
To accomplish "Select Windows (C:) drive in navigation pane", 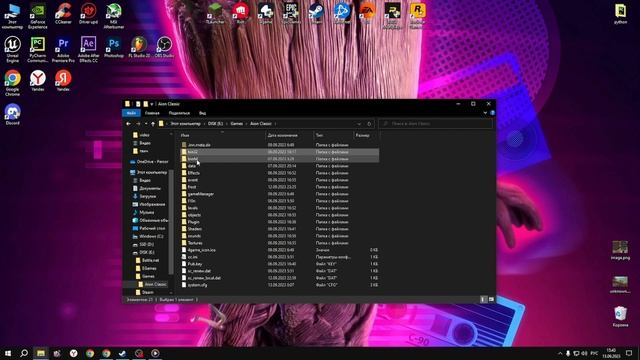I will [x=148, y=236].
